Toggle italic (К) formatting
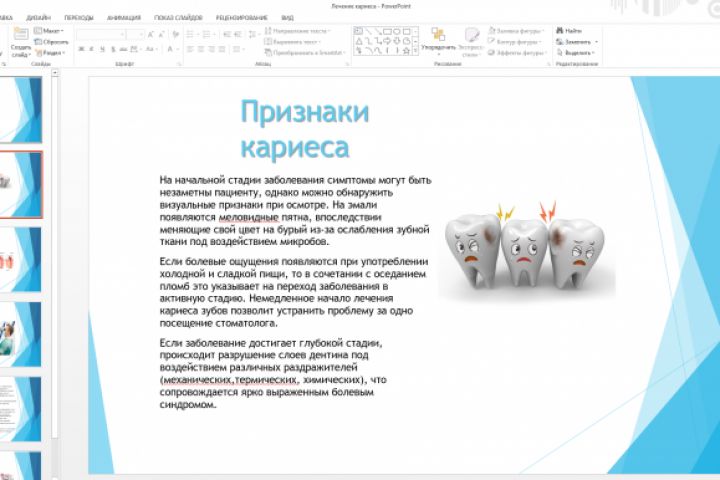 tap(91, 49)
